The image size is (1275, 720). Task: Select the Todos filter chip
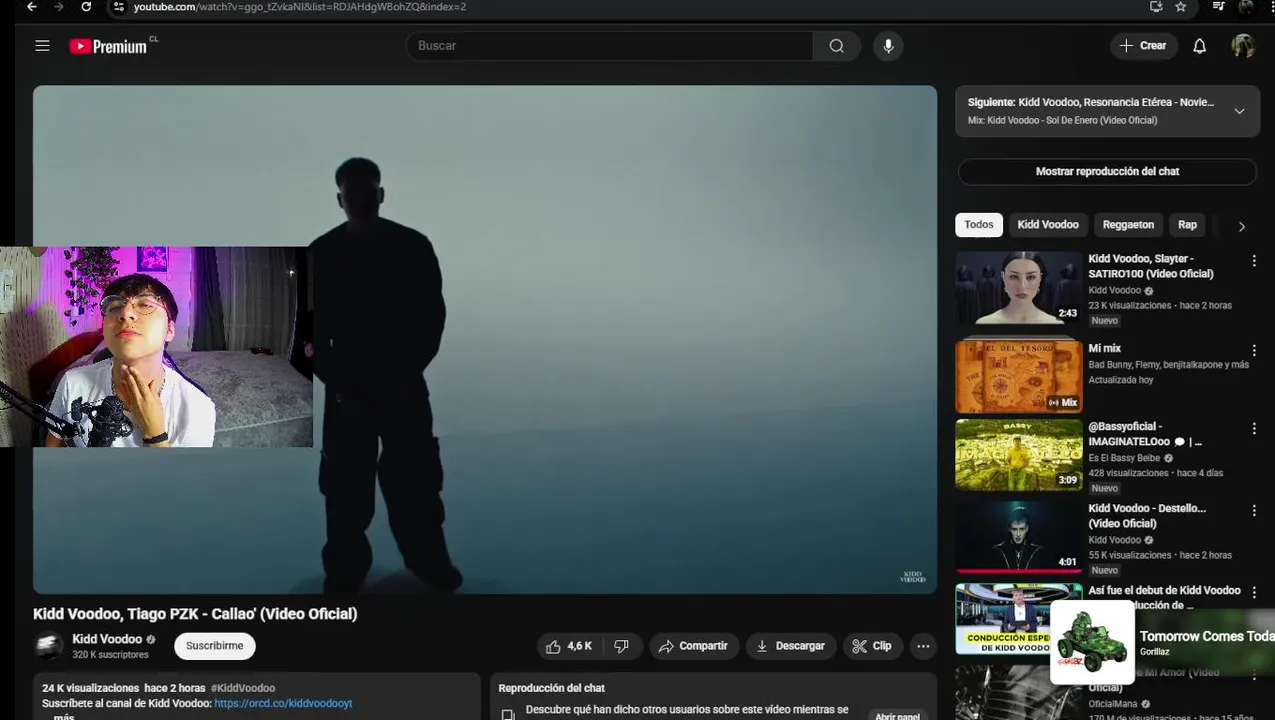(x=979, y=225)
